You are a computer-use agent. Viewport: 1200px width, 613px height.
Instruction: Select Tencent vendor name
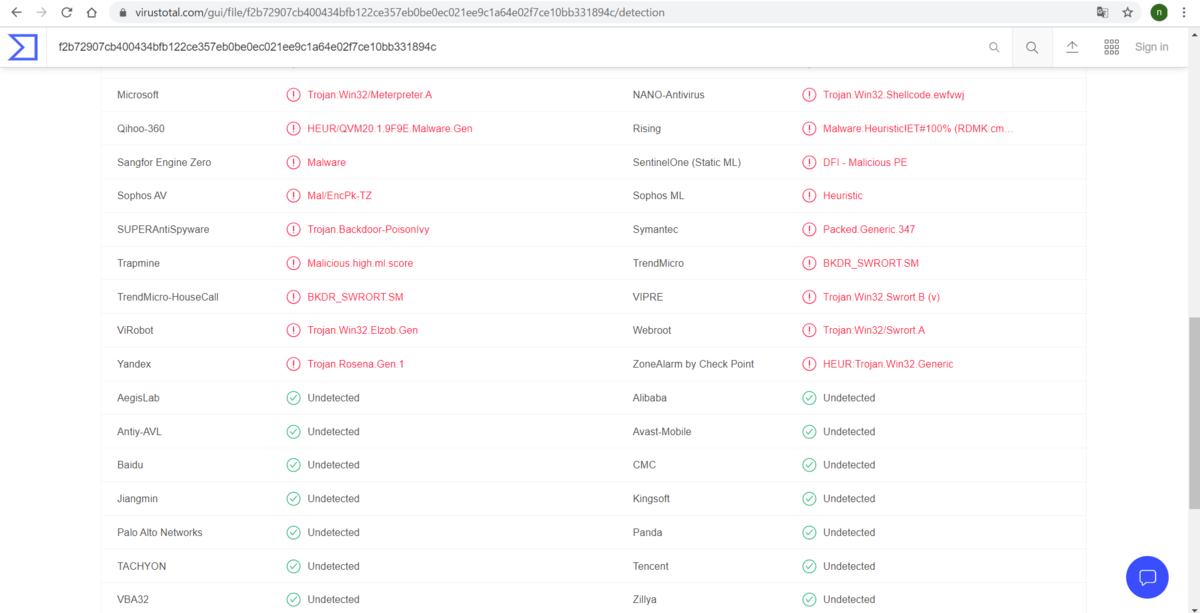(x=651, y=566)
